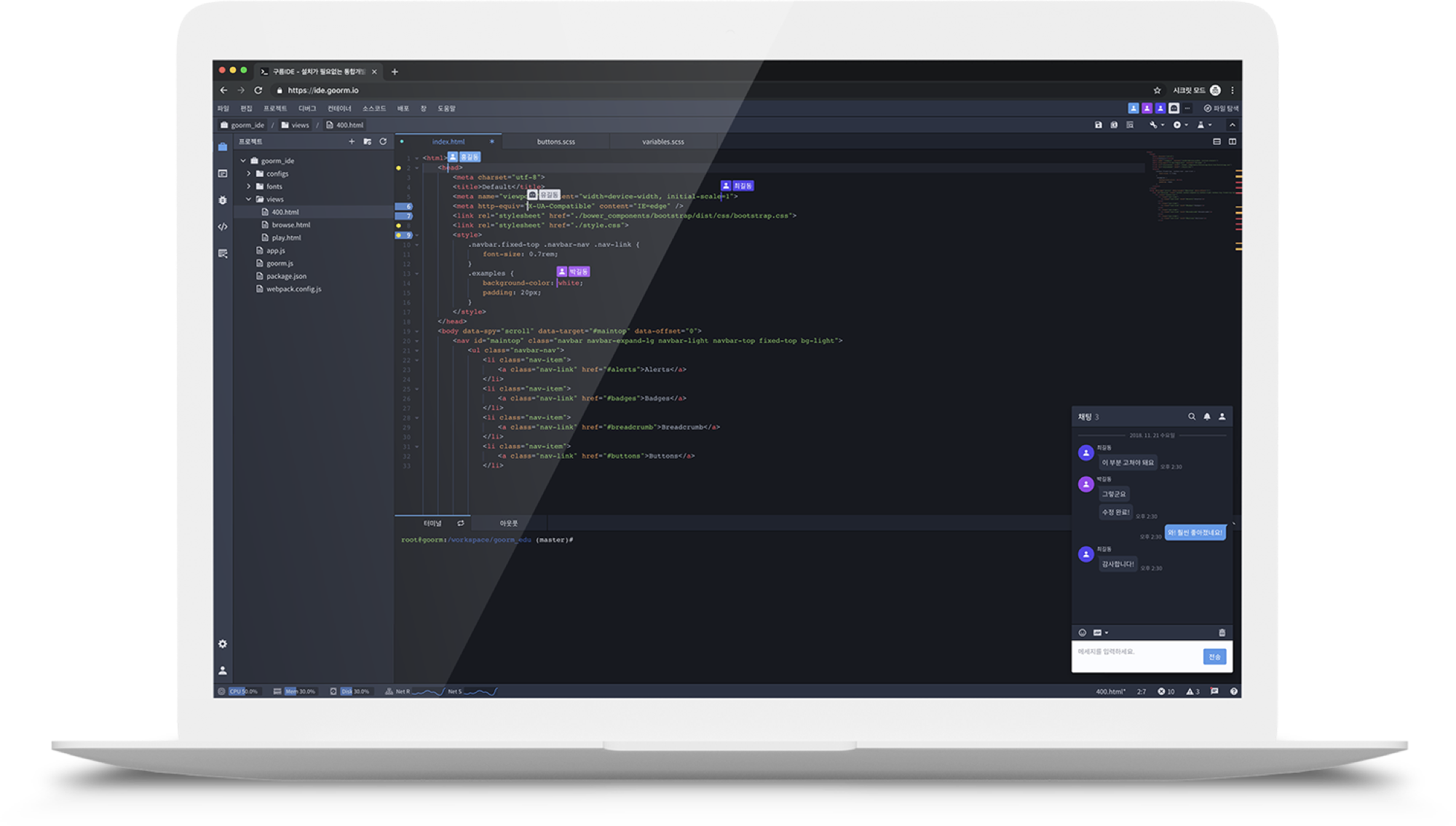This screenshot has height=826, width=1456.
Task: Click the save file icon in toolbar
Action: [x=1099, y=125]
